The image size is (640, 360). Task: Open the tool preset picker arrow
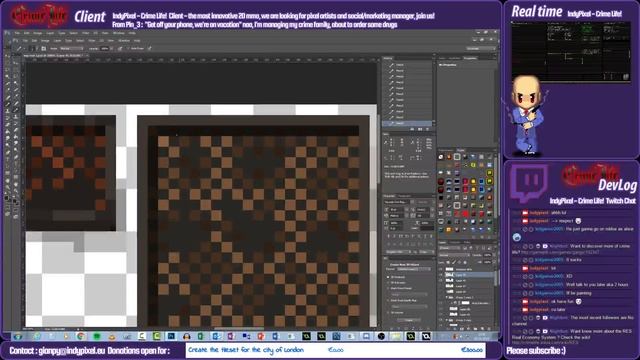24,48
